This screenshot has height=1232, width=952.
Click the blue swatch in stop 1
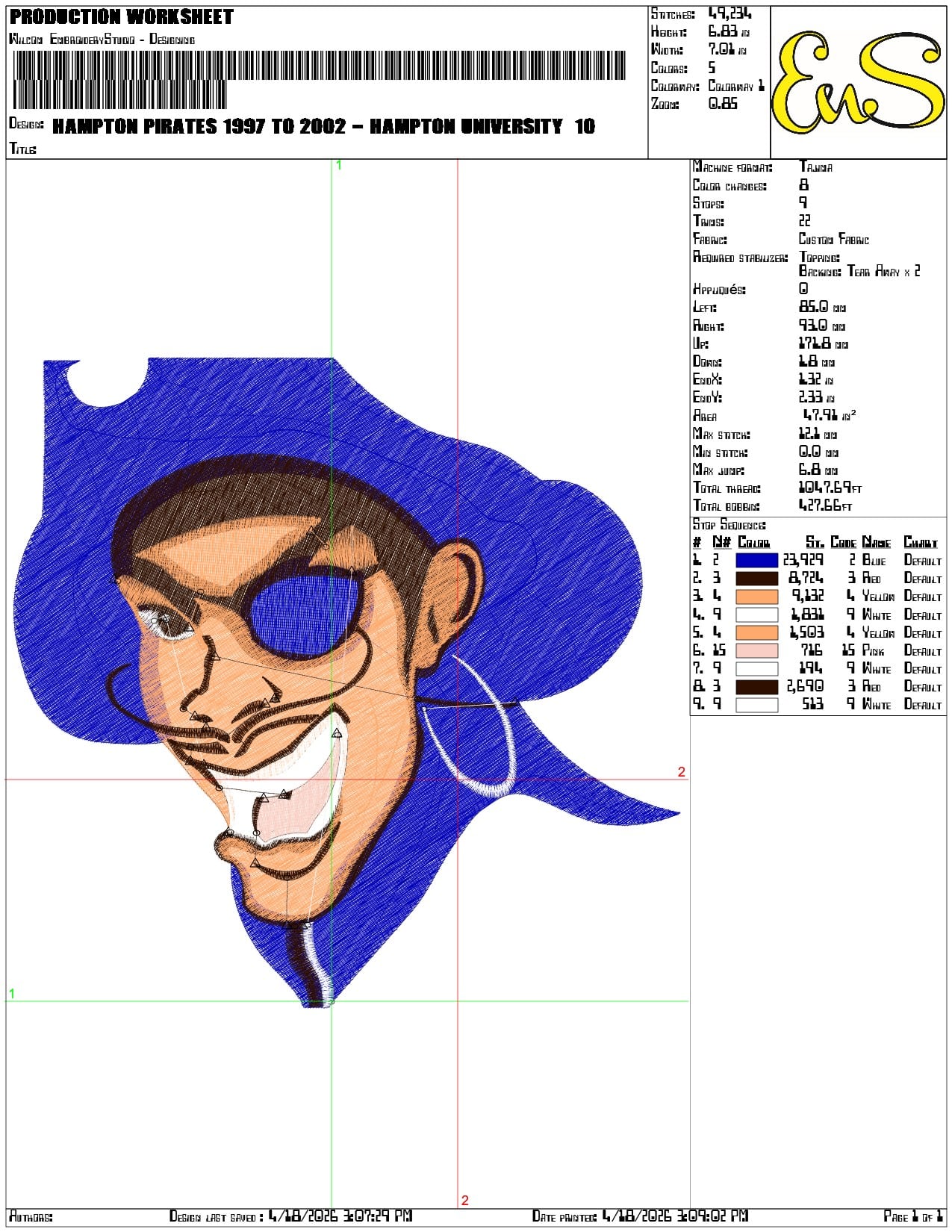757,560
